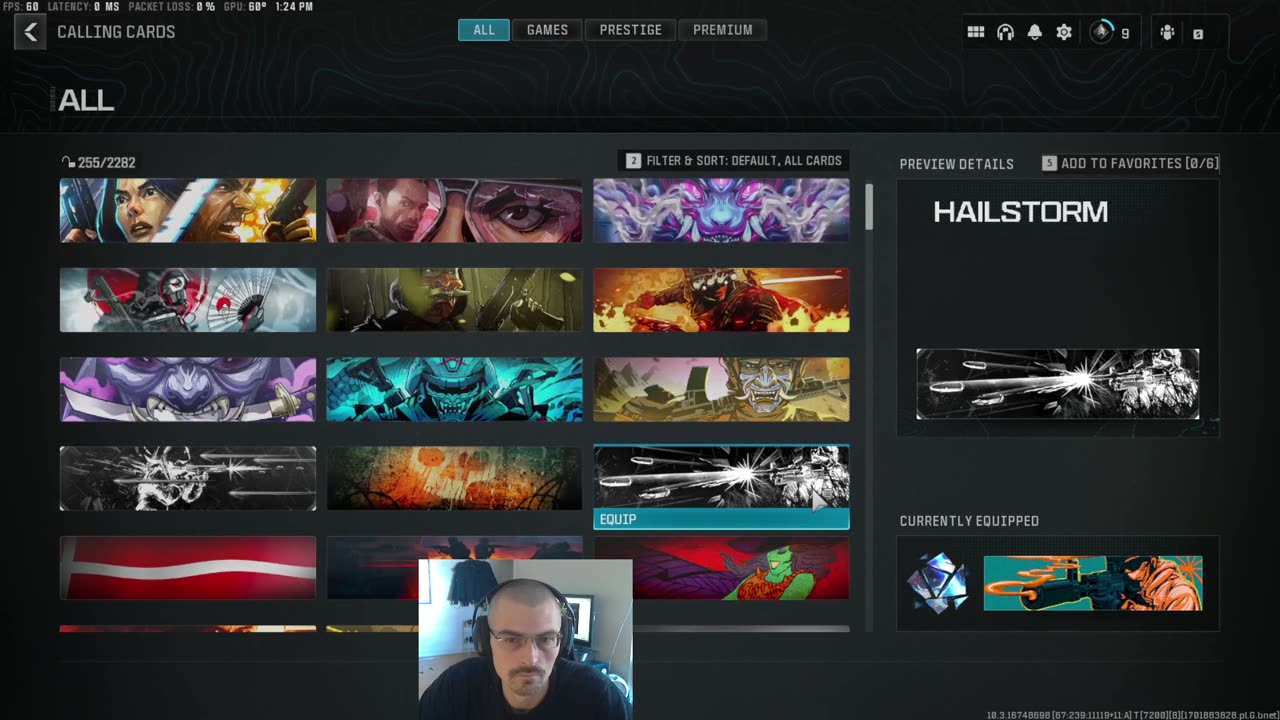
Task: Select the red ninja with fans card
Action: (188, 300)
